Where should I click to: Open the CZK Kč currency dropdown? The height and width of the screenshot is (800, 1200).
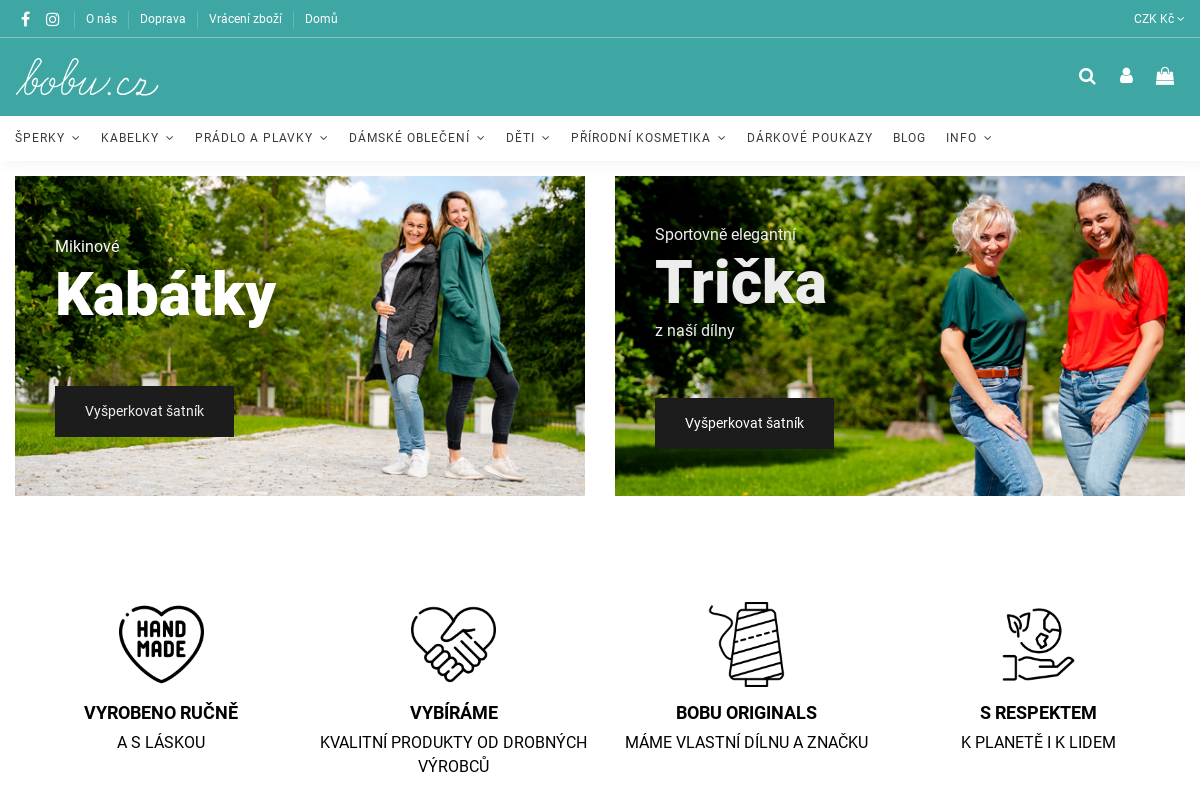coord(1159,19)
